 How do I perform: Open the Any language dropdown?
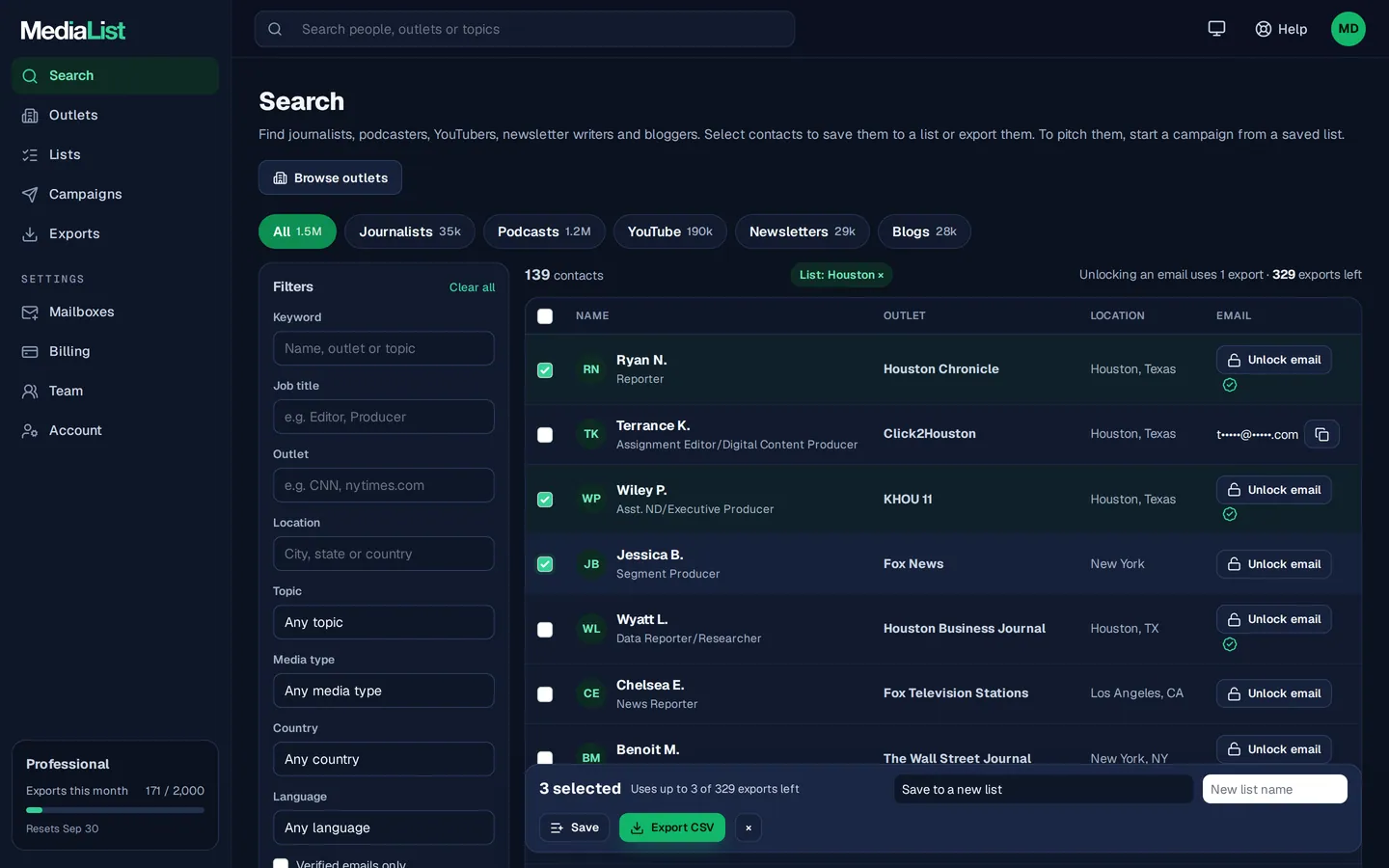(x=383, y=827)
